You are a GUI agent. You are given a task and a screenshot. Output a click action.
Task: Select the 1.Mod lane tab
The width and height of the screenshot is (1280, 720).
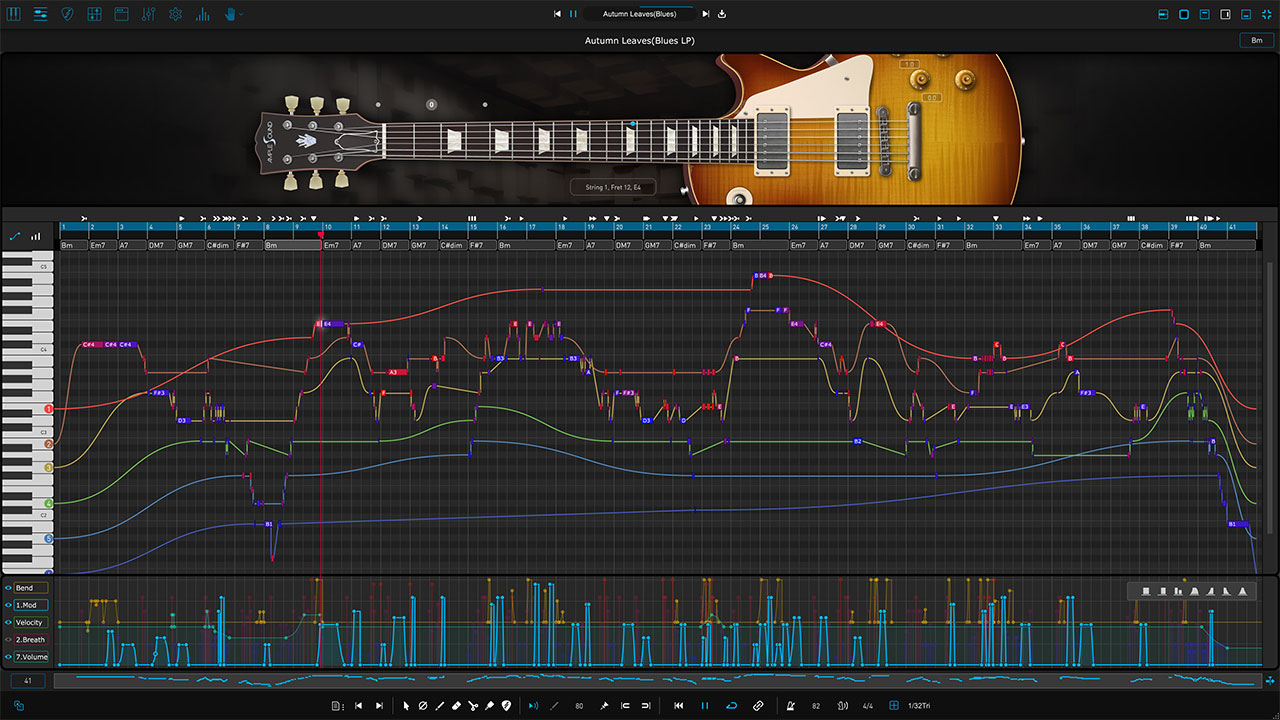pyautogui.click(x=31, y=605)
